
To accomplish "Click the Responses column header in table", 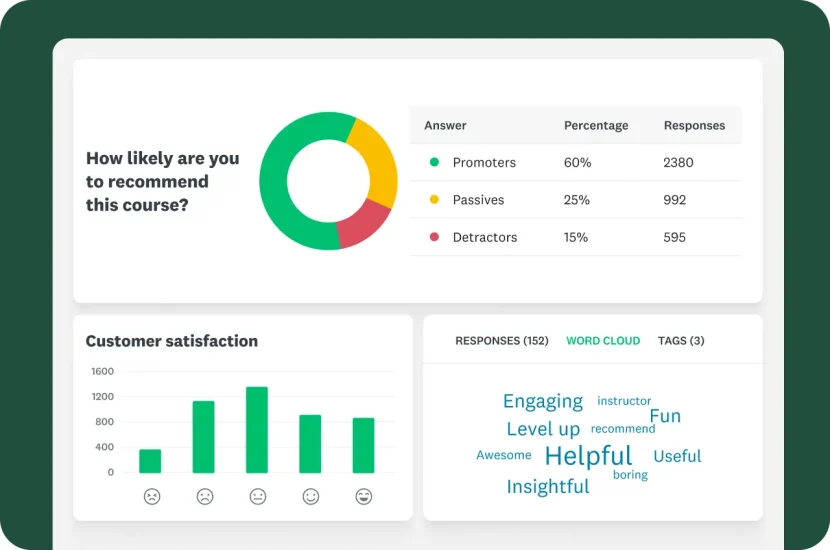I will click(x=694, y=126).
